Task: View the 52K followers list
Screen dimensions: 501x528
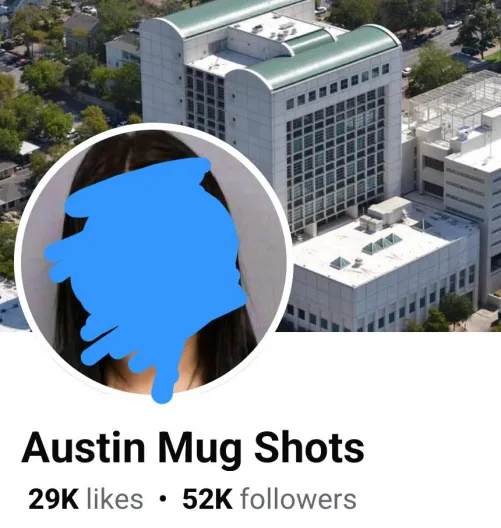Action: click(269, 499)
